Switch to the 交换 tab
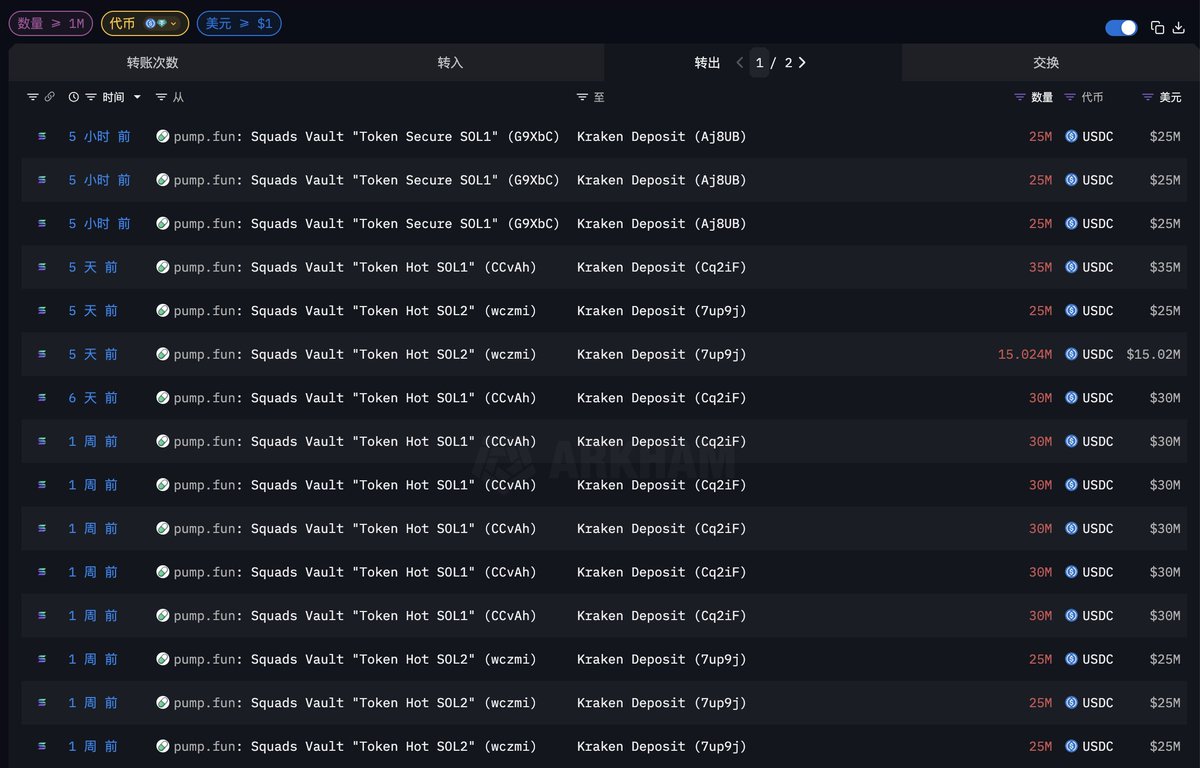This screenshot has width=1200, height=768. (1046, 62)
